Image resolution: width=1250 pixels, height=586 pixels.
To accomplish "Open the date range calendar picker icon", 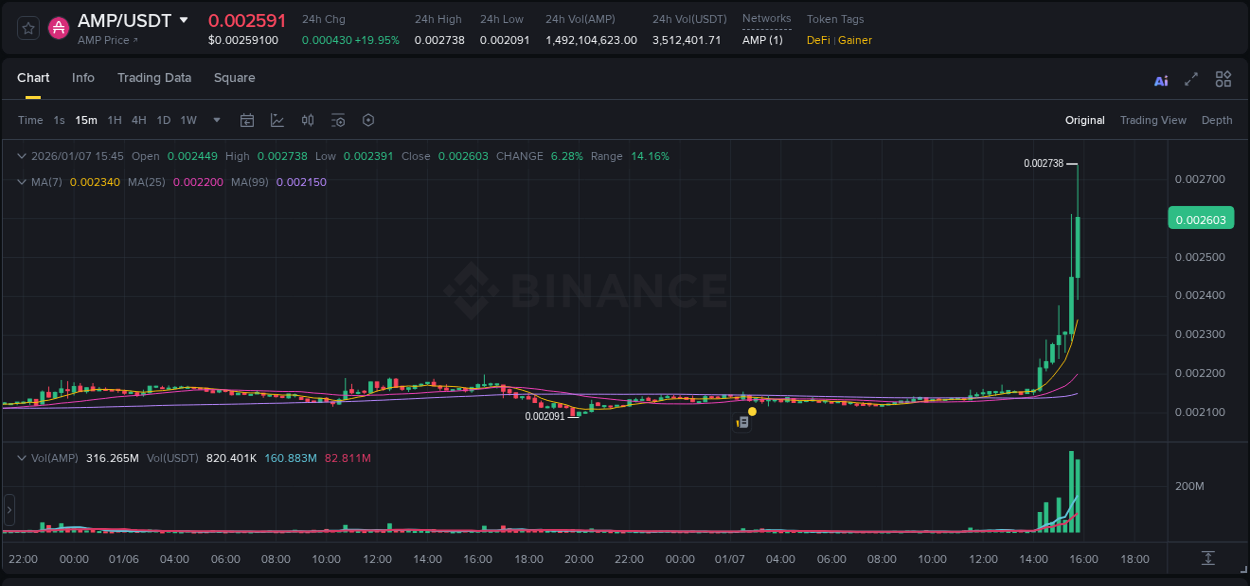I will 247,120.
